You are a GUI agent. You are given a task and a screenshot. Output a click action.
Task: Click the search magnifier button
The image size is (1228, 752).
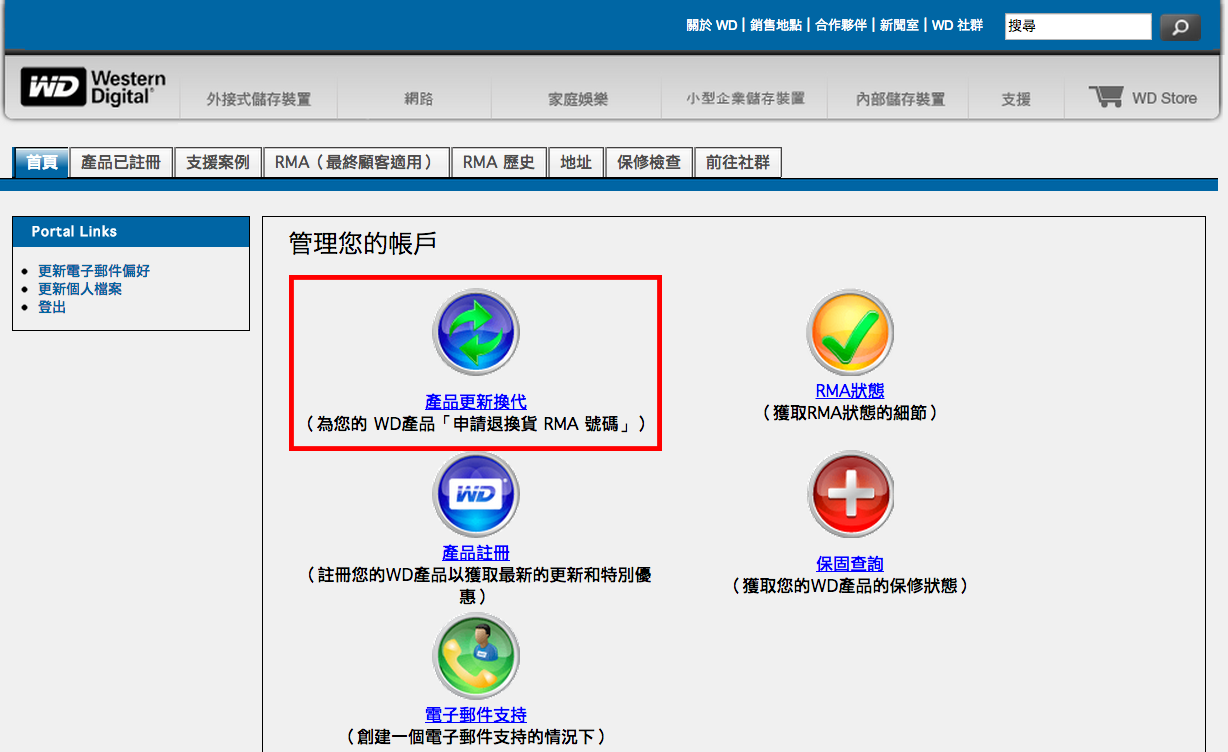pos(1180,27)
